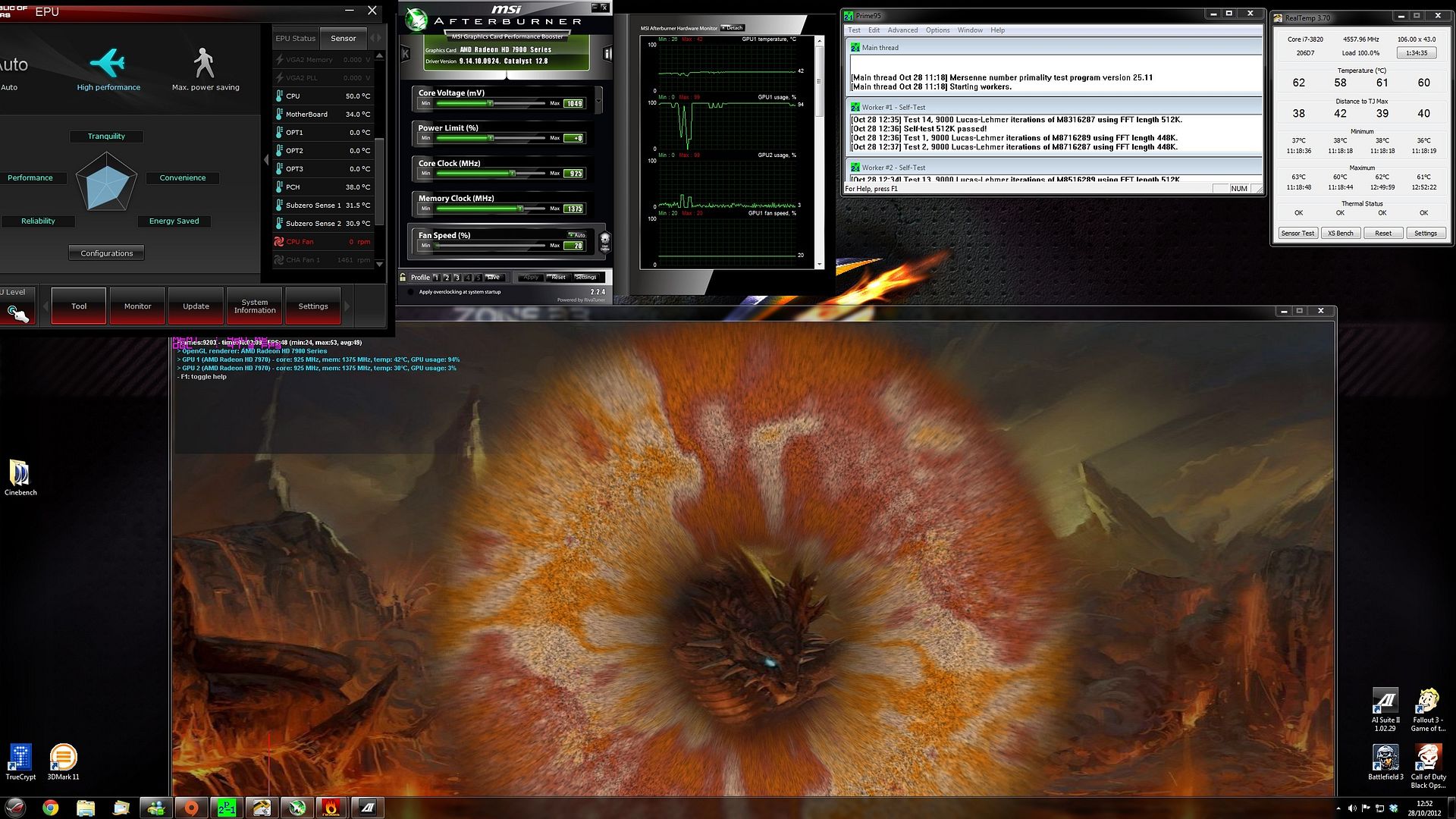Viewport: 1456px width, 819px height.
Task: Toggle Fan Speed Auto mode
Action: [577, 234]
